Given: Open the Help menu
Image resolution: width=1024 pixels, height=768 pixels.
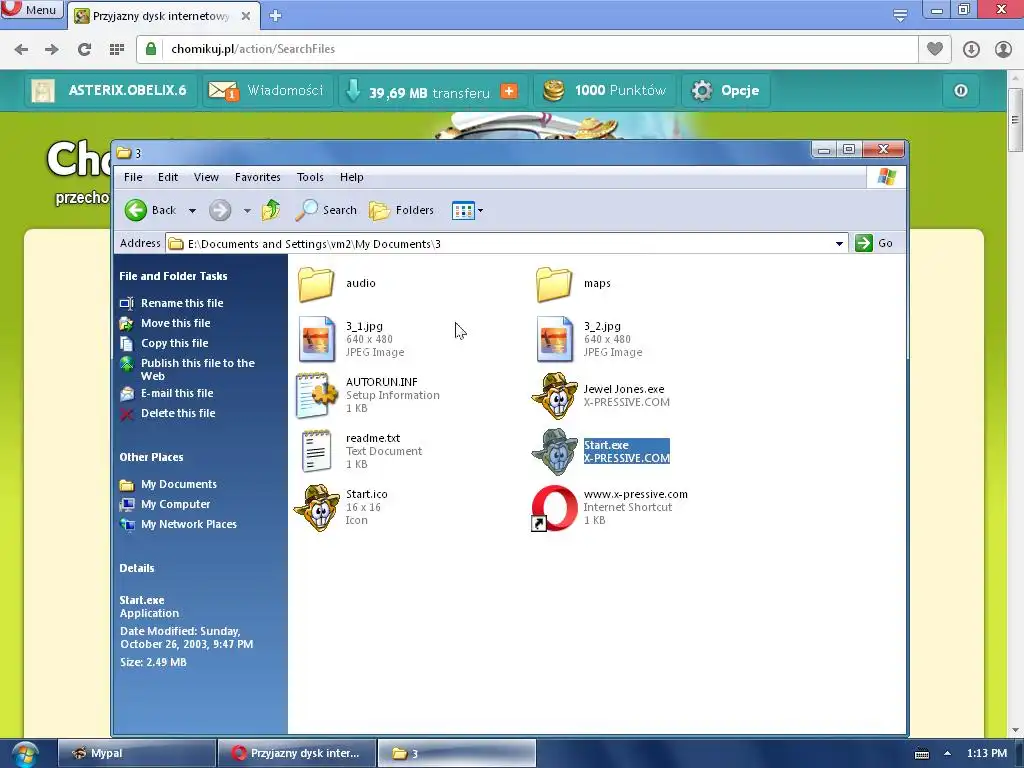Looking at the screenshot, I should coord(351,177).
